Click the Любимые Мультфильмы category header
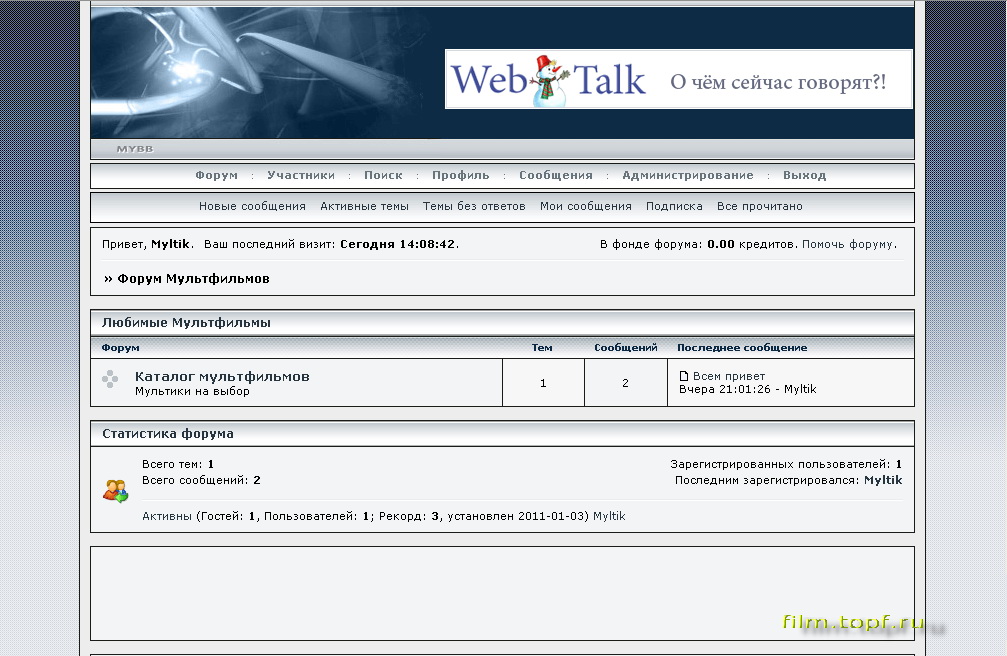 click(x=186, y=323)
